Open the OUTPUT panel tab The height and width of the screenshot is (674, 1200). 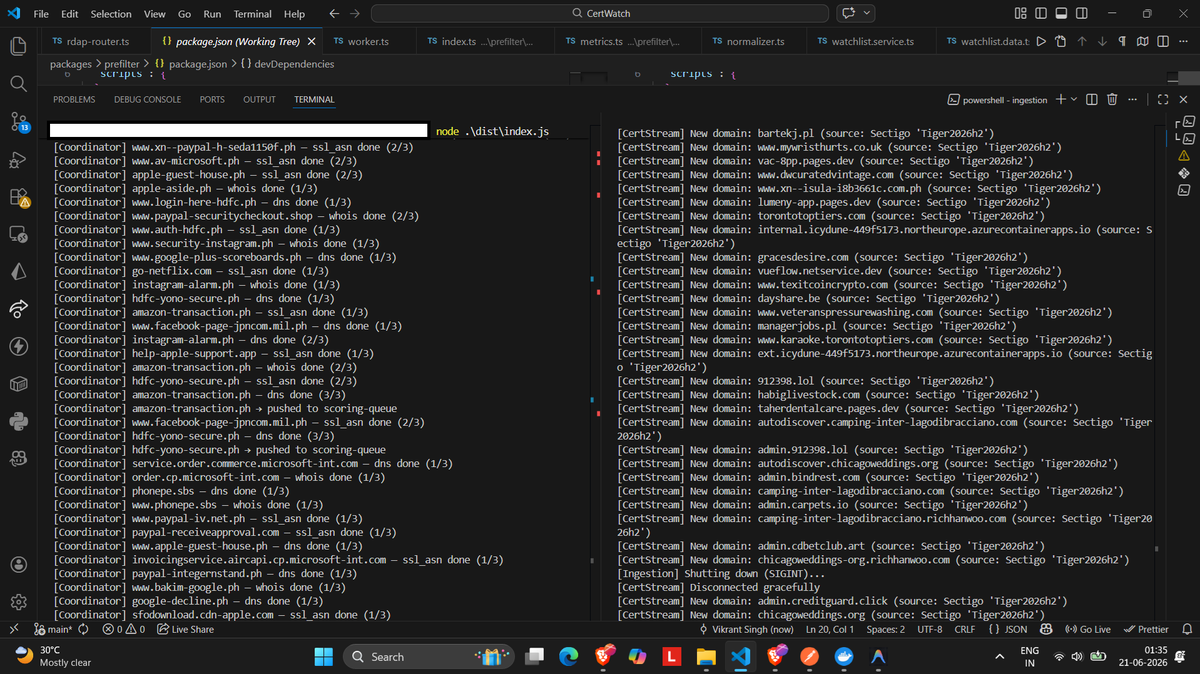point(259,100)
